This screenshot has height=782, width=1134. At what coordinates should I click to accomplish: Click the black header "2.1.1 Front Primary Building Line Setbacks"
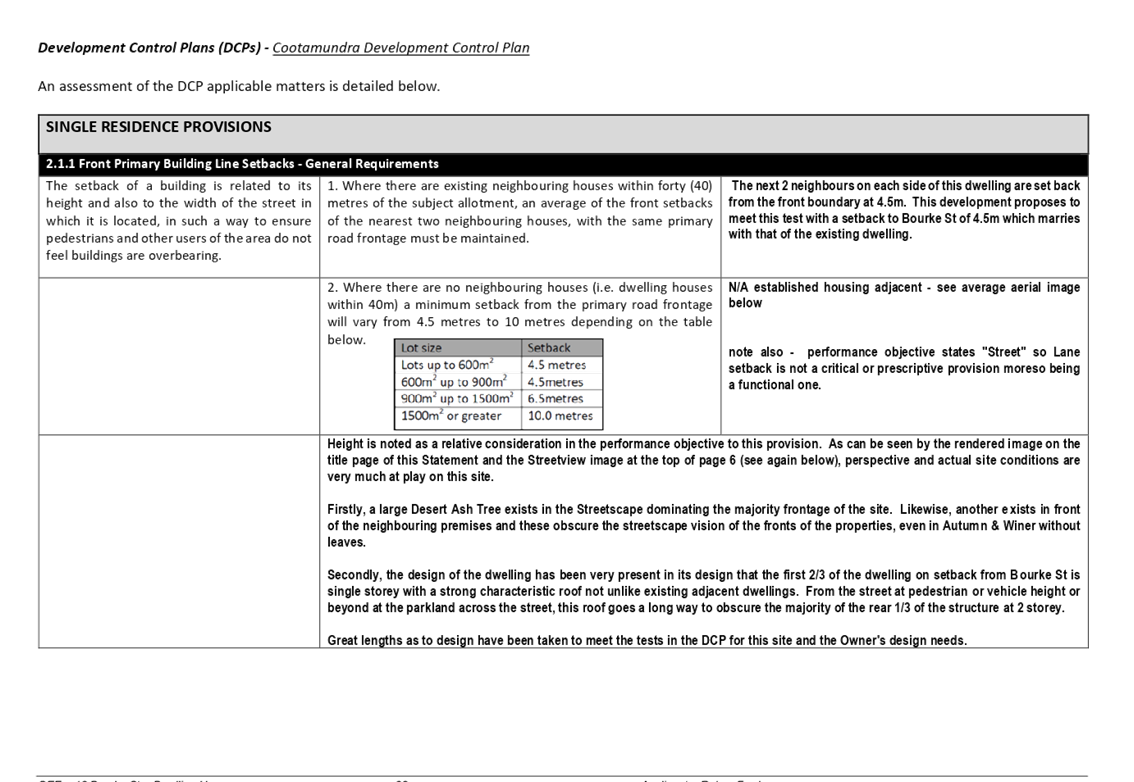click(242, 163)
